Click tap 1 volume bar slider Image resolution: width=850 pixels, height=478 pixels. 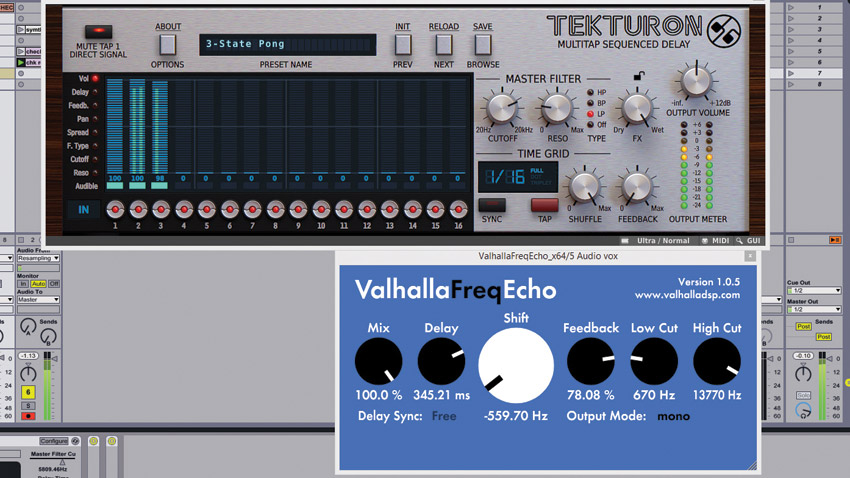pos(115,126)
